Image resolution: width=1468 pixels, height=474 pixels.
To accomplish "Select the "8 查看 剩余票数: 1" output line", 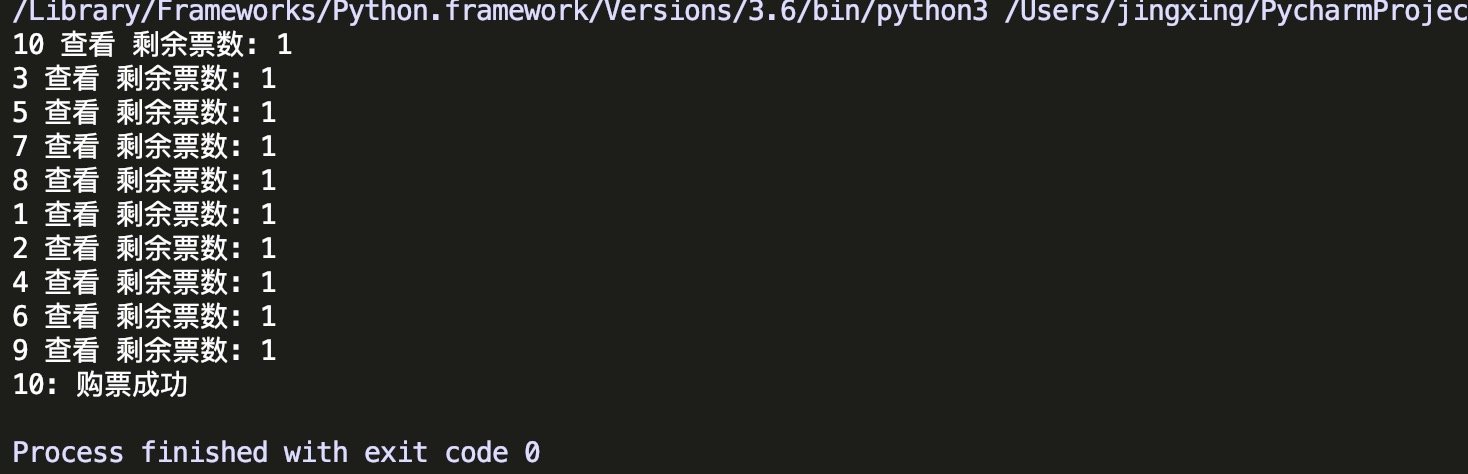I will [x=143, y=181].
